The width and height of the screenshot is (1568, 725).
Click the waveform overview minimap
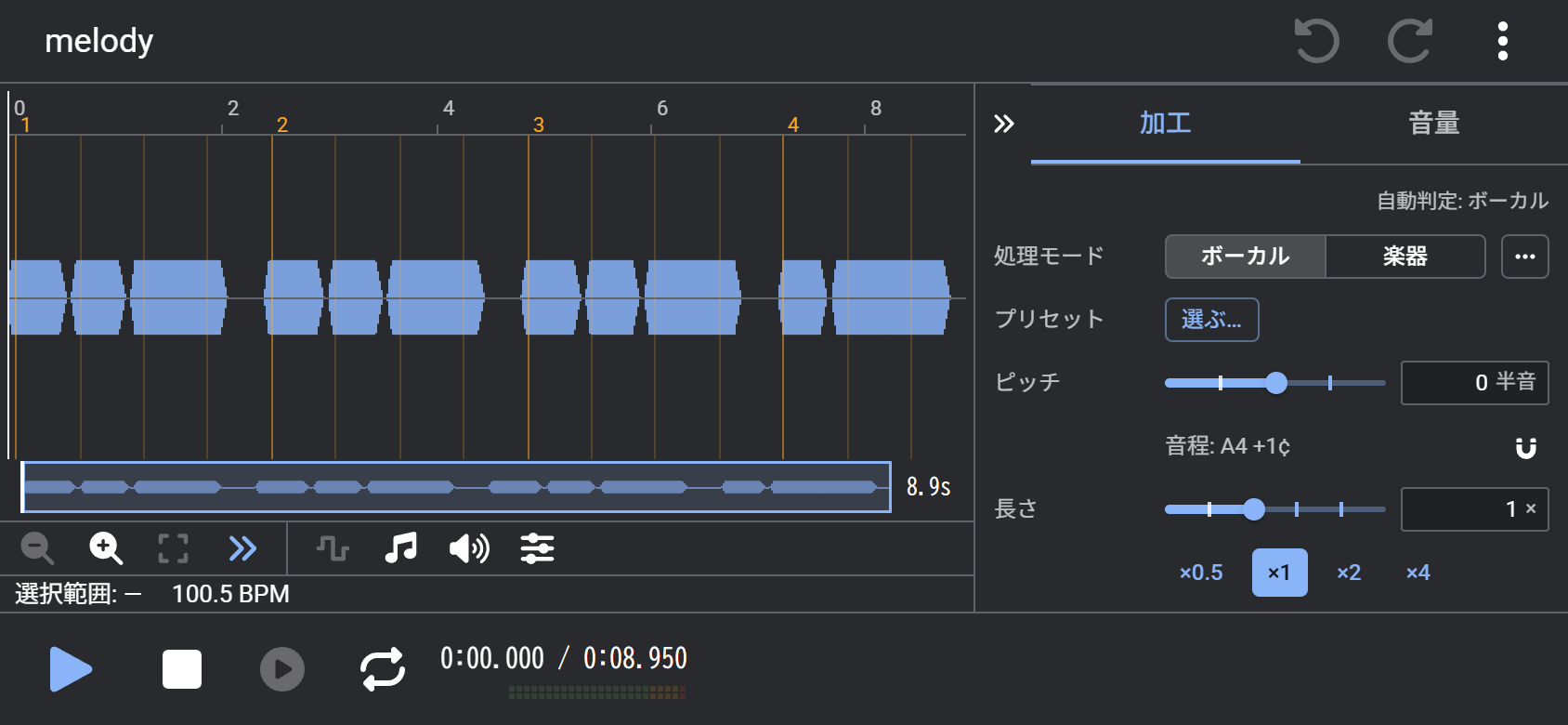[x=456, y=487]
